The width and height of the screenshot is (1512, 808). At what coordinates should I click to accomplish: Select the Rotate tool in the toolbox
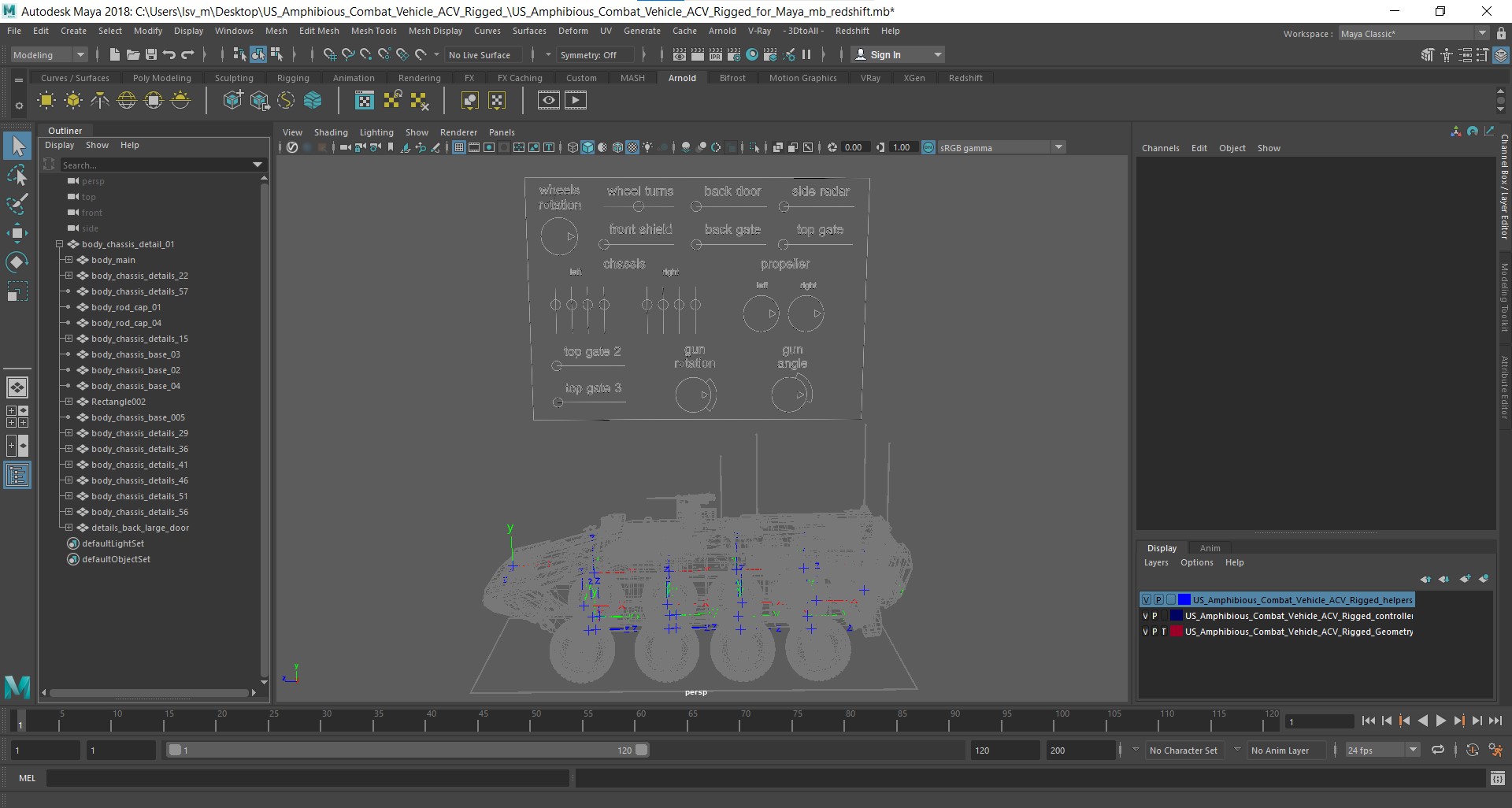(17, 262)
